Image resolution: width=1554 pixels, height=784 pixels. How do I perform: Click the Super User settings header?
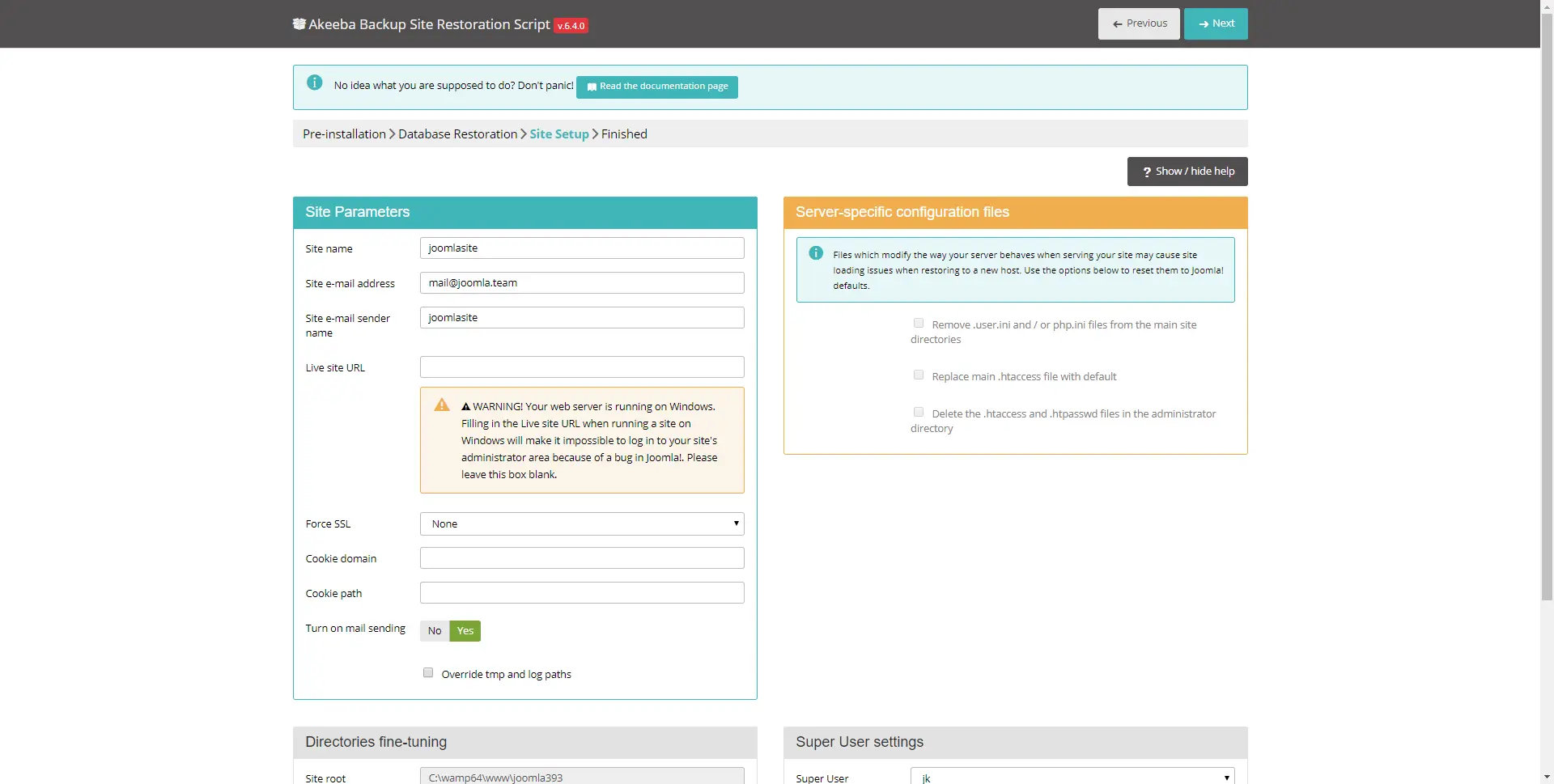(x=1016, y=743)
